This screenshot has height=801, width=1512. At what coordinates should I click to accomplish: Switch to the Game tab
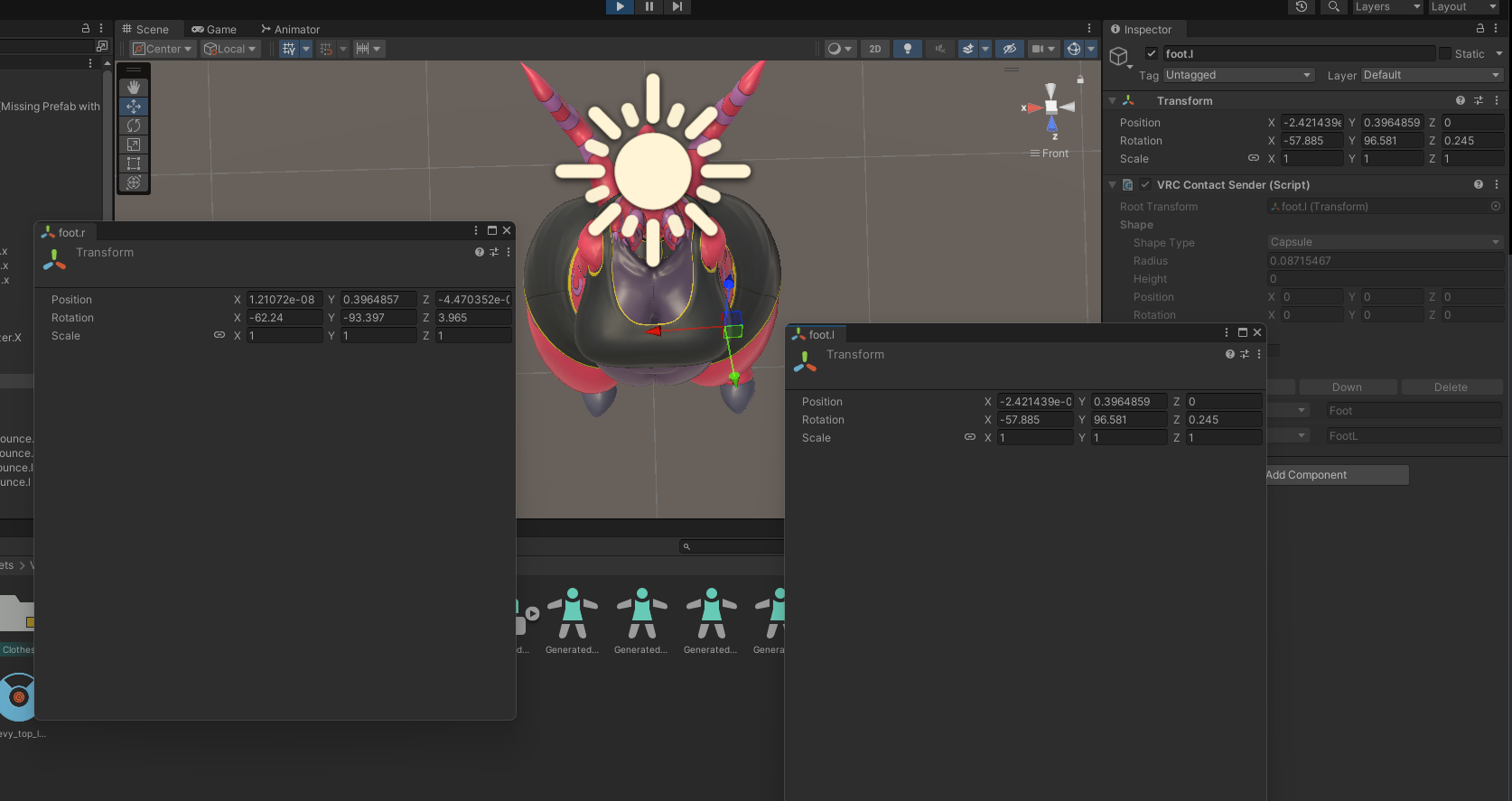(214, 29)
